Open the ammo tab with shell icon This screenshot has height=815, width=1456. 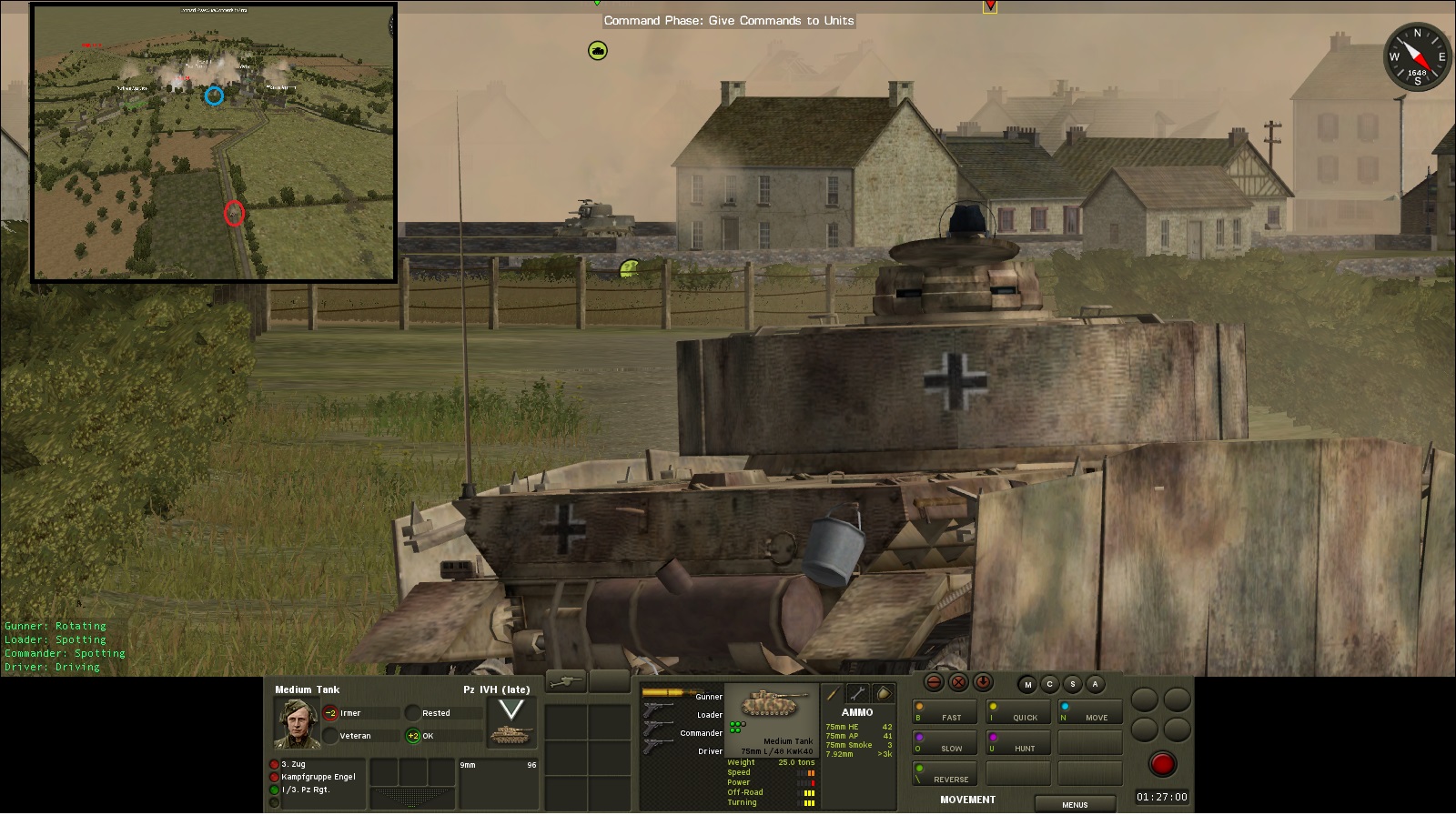[x=833, y=694]
